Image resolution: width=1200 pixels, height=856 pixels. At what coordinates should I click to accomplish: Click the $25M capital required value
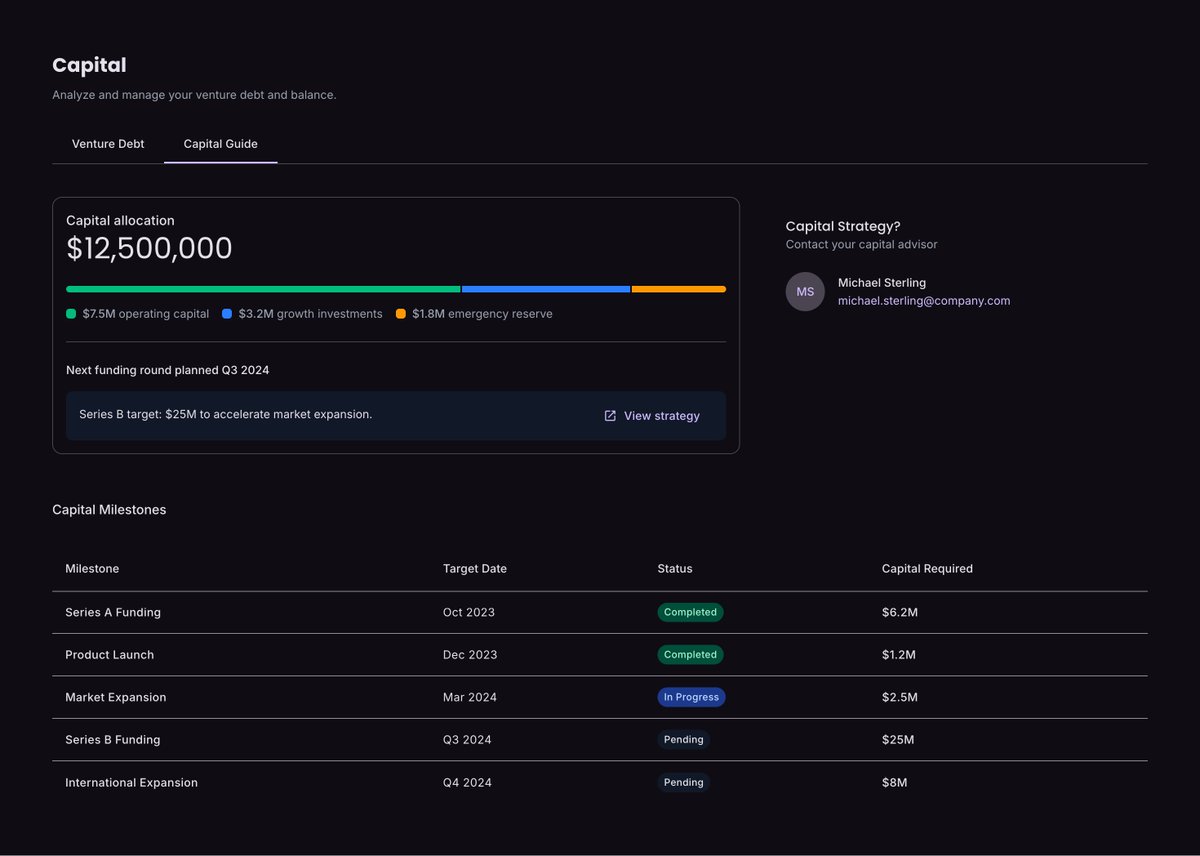coord(898,740)
